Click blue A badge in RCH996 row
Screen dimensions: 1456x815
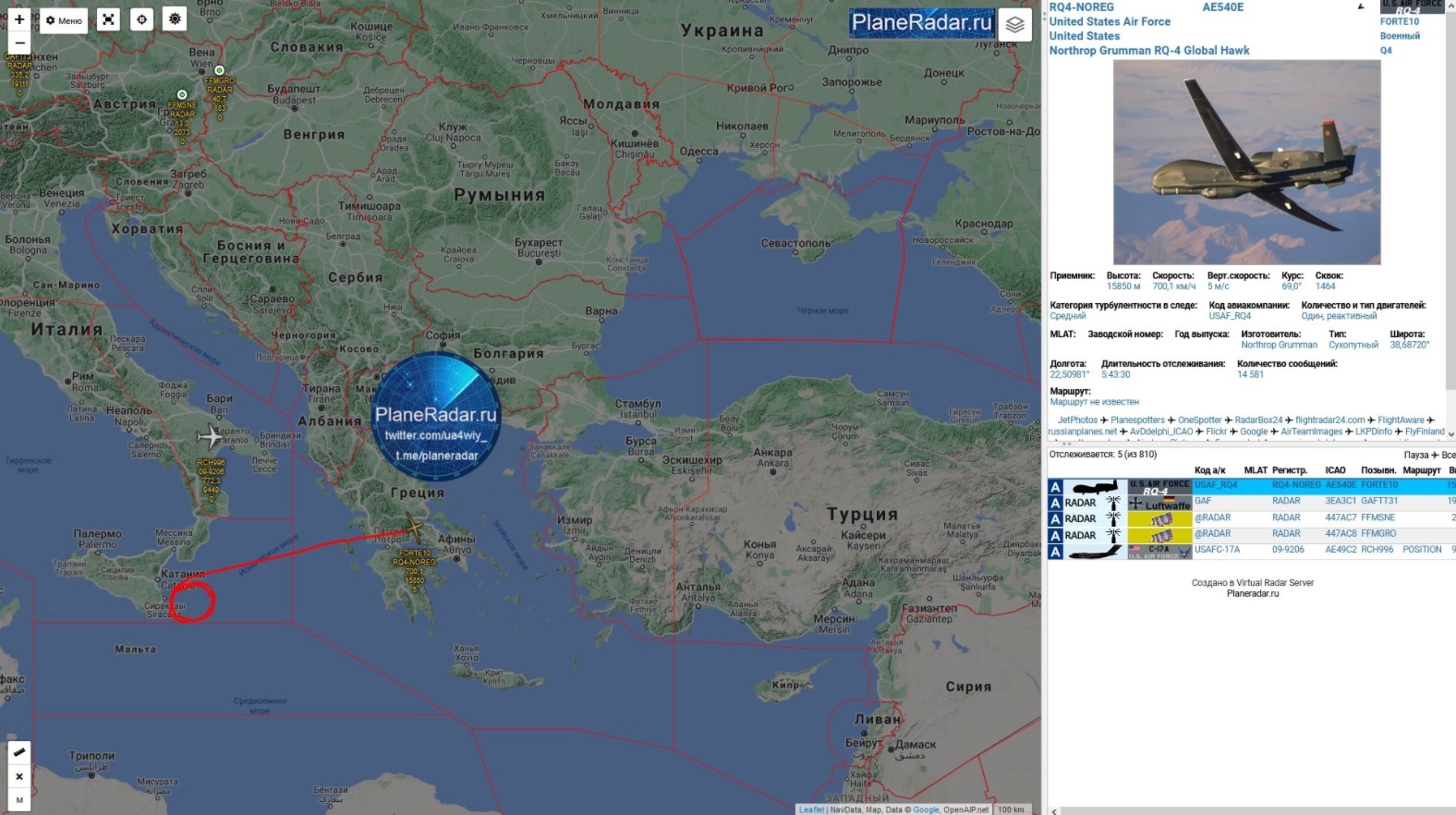[x=1055, y=552]
